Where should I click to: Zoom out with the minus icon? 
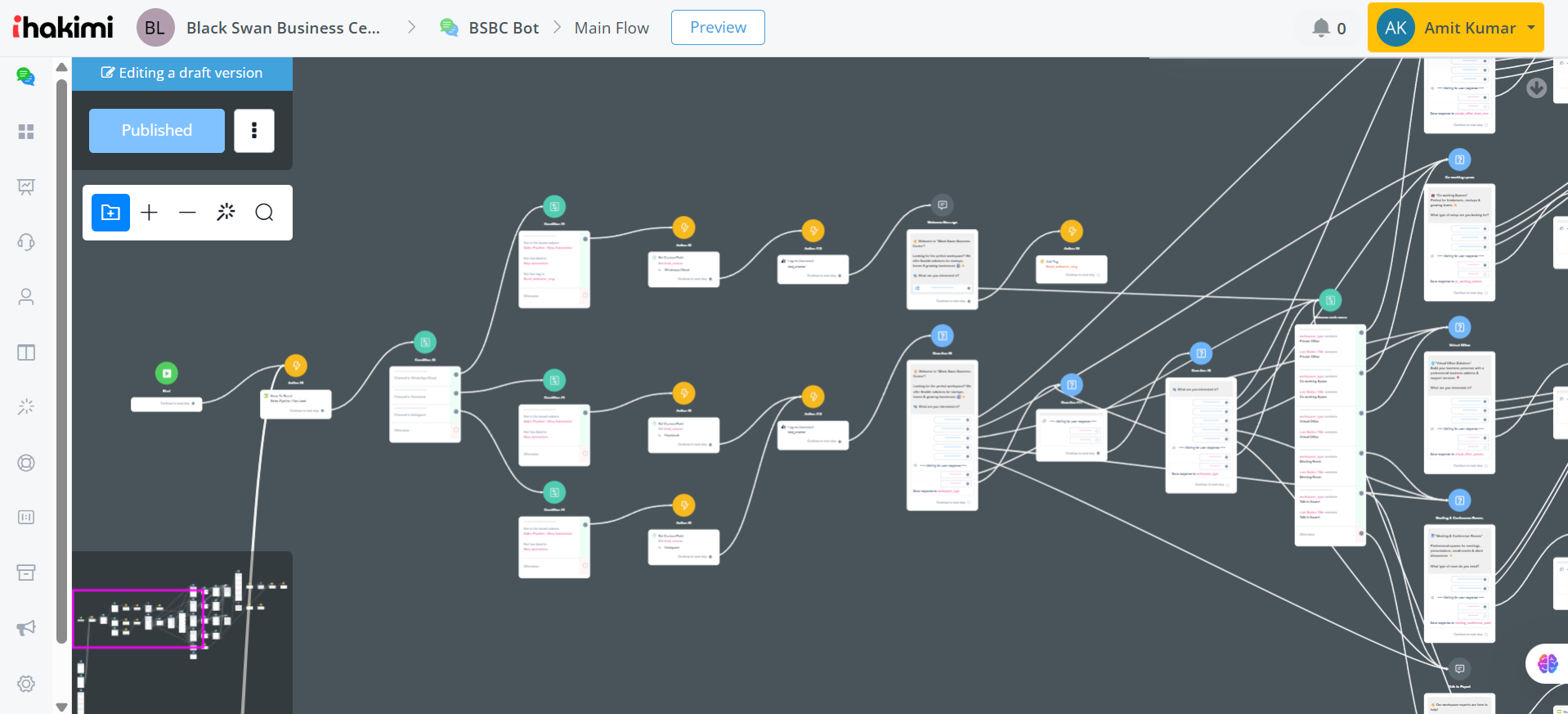click(x=187, y=213)
